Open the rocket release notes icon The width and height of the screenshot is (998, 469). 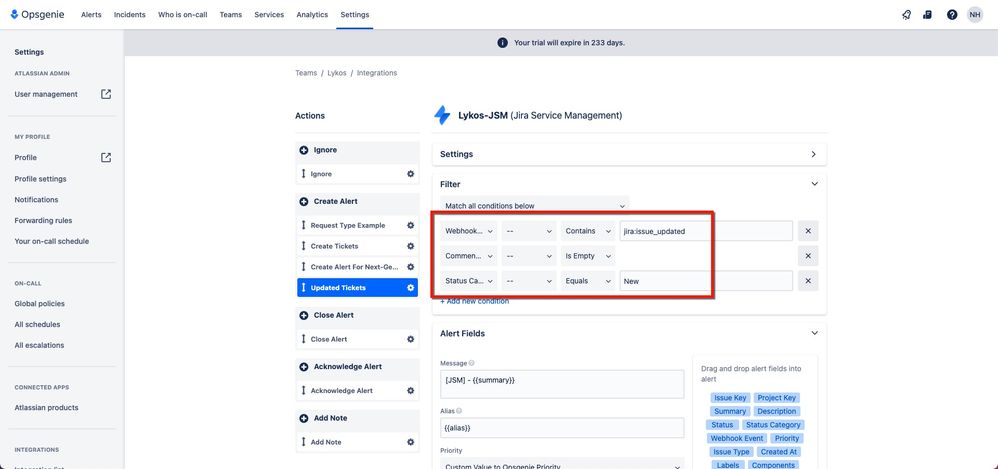(x=906, y=15)
